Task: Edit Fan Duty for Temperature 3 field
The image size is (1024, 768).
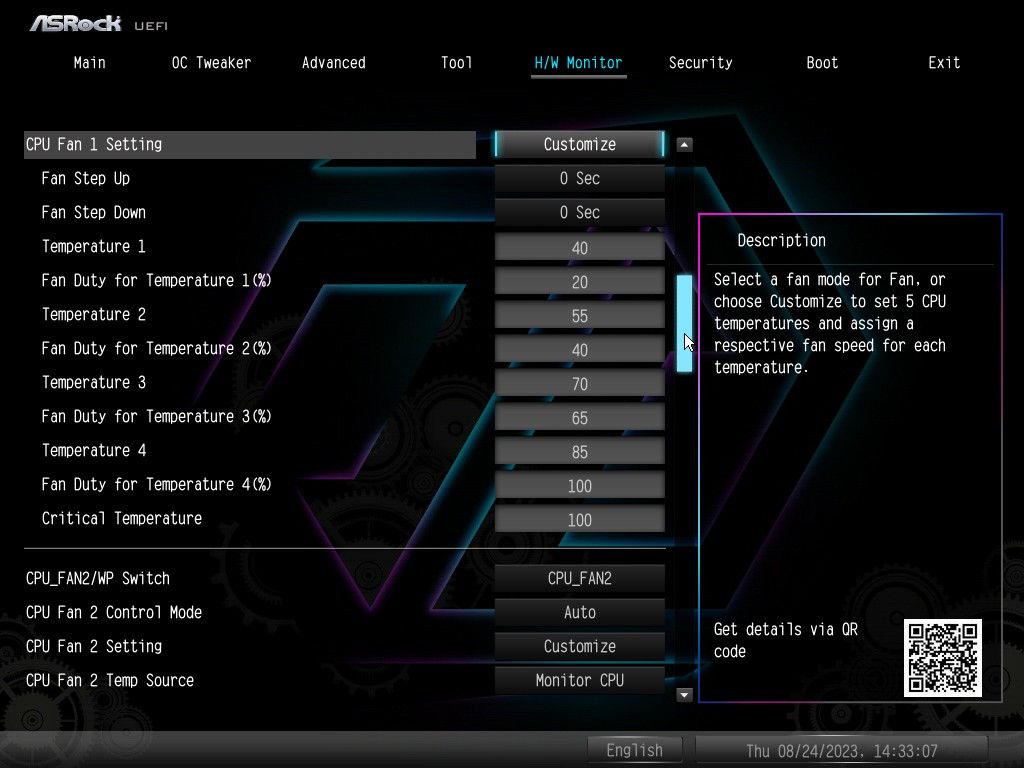Action: [580, 417]
